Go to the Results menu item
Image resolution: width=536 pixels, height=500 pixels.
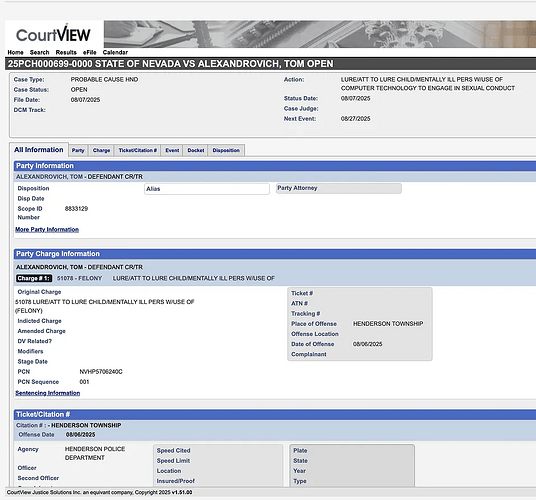[x=66, y=52]
